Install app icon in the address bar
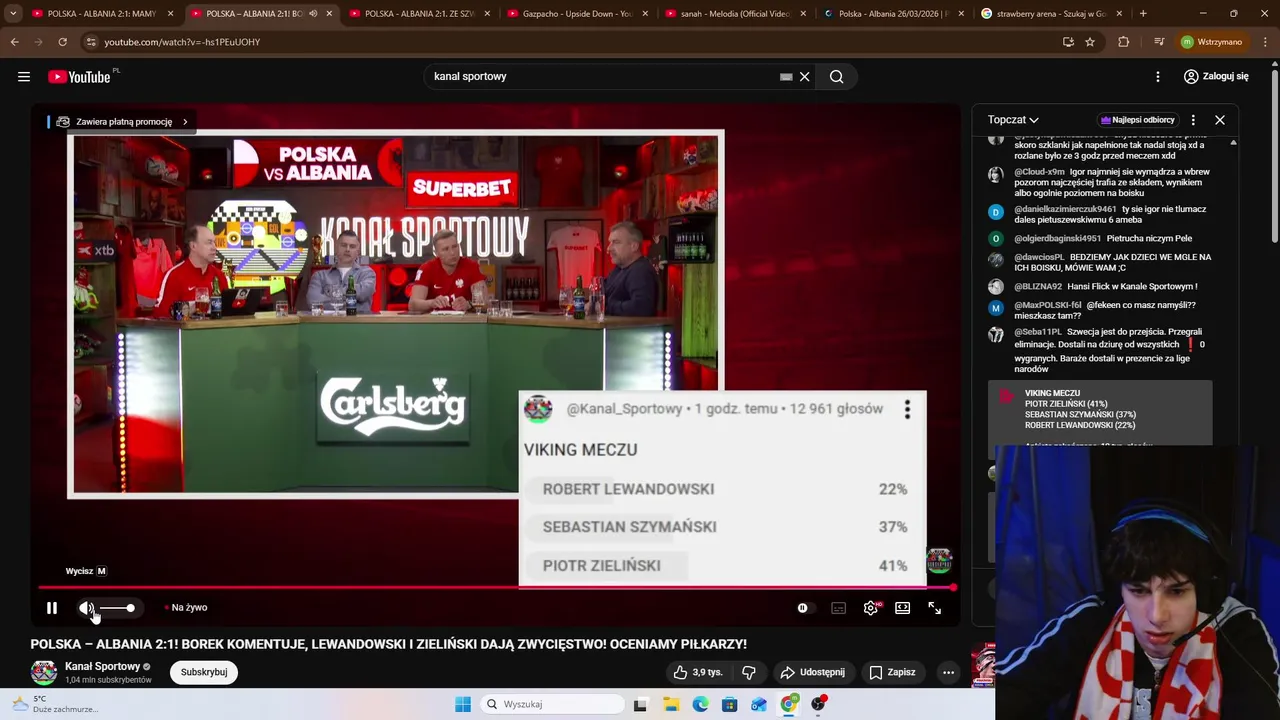This screenshot has width=1280, height=720. (x=1068, y=42)
